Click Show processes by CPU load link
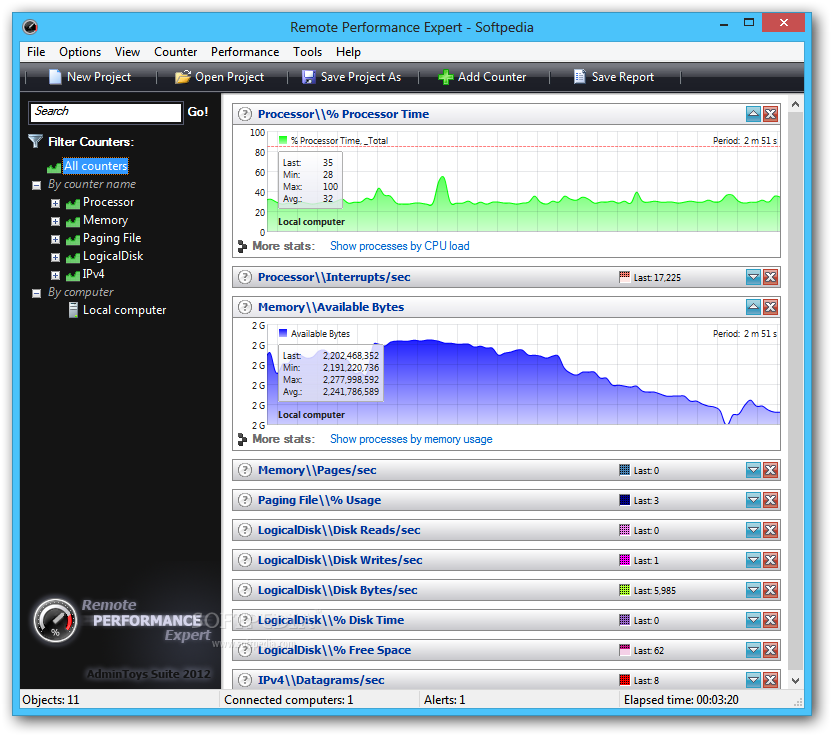The image size is (832, 736). (400, 246)
